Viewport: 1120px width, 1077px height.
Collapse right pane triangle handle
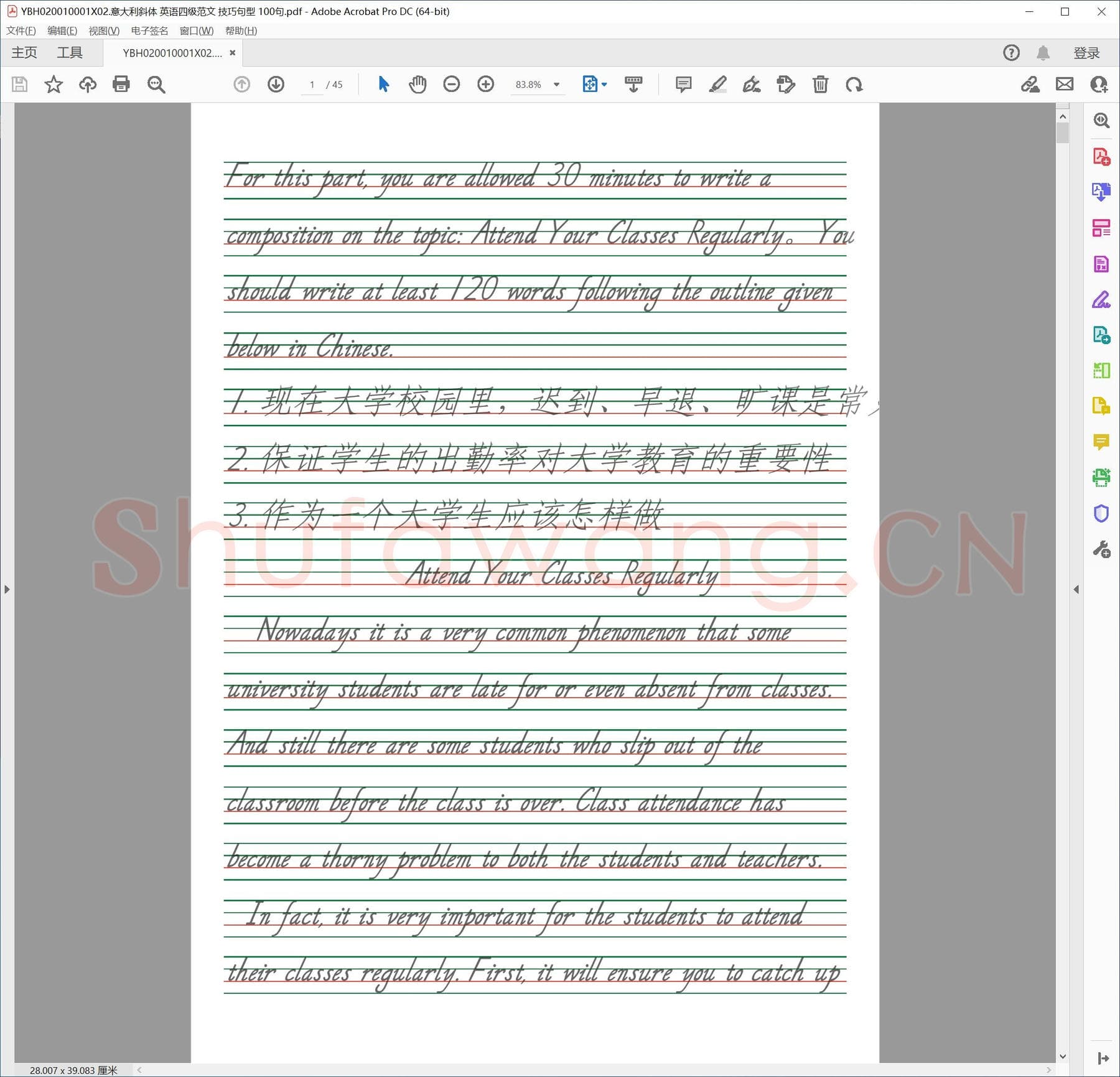1076,589
